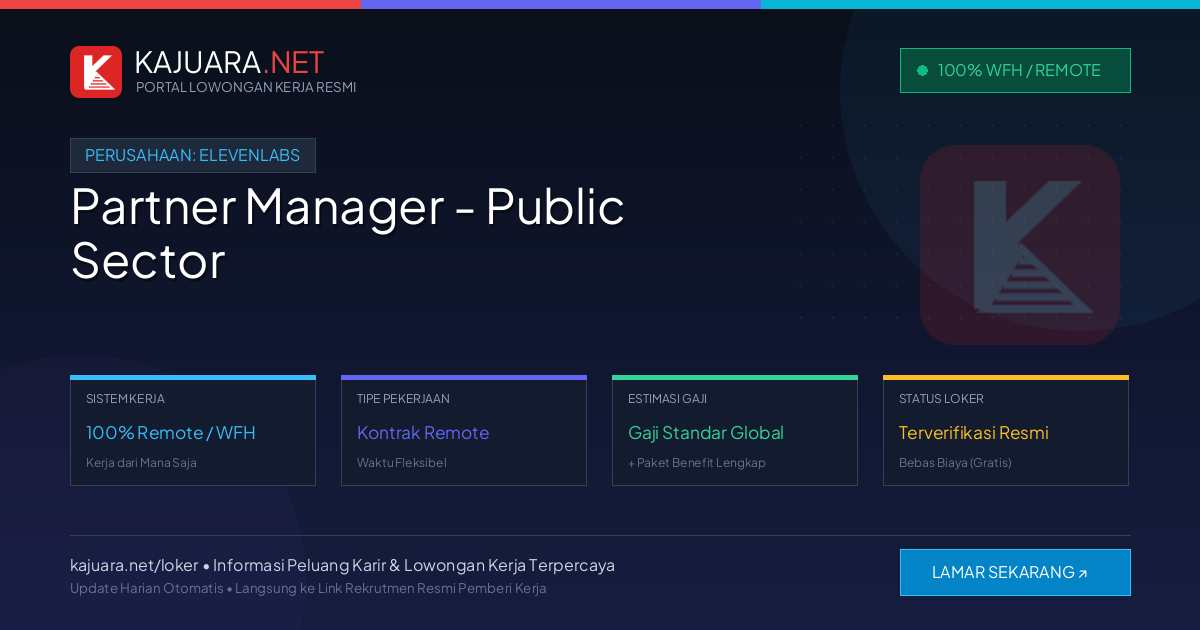Click the Update Harian Otomatis footer line
This screenshot has height=630, width=1200.
coord(308,588)
